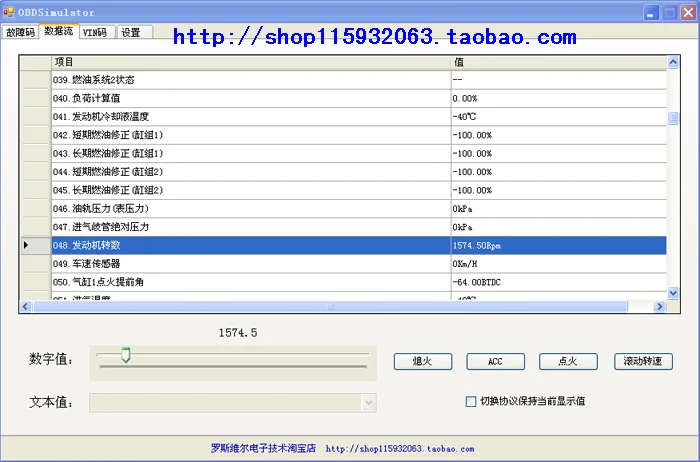Close the OBDSimulator window
Image resolution: width=700 pixels, height=462 pixels.
[x=688, y=12]
